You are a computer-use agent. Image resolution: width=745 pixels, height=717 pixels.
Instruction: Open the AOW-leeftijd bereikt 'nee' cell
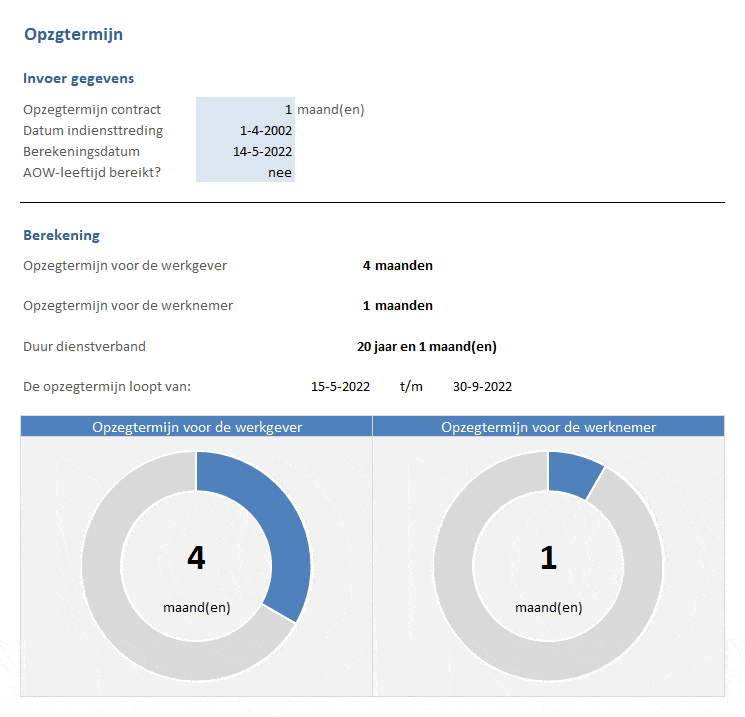pos(245,172)
